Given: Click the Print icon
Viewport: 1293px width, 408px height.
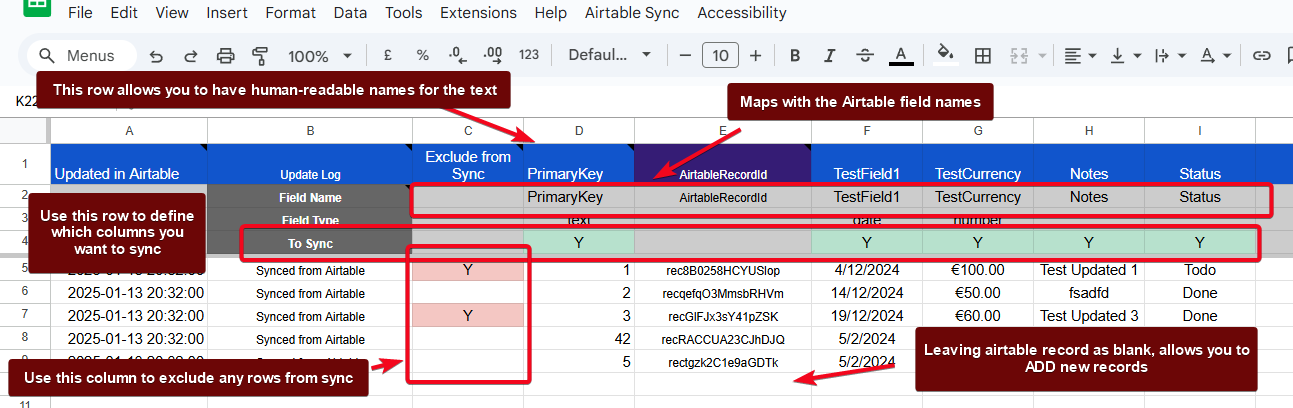Looking at the screenshot, I should pyautogui.click(x=226, y=56).
